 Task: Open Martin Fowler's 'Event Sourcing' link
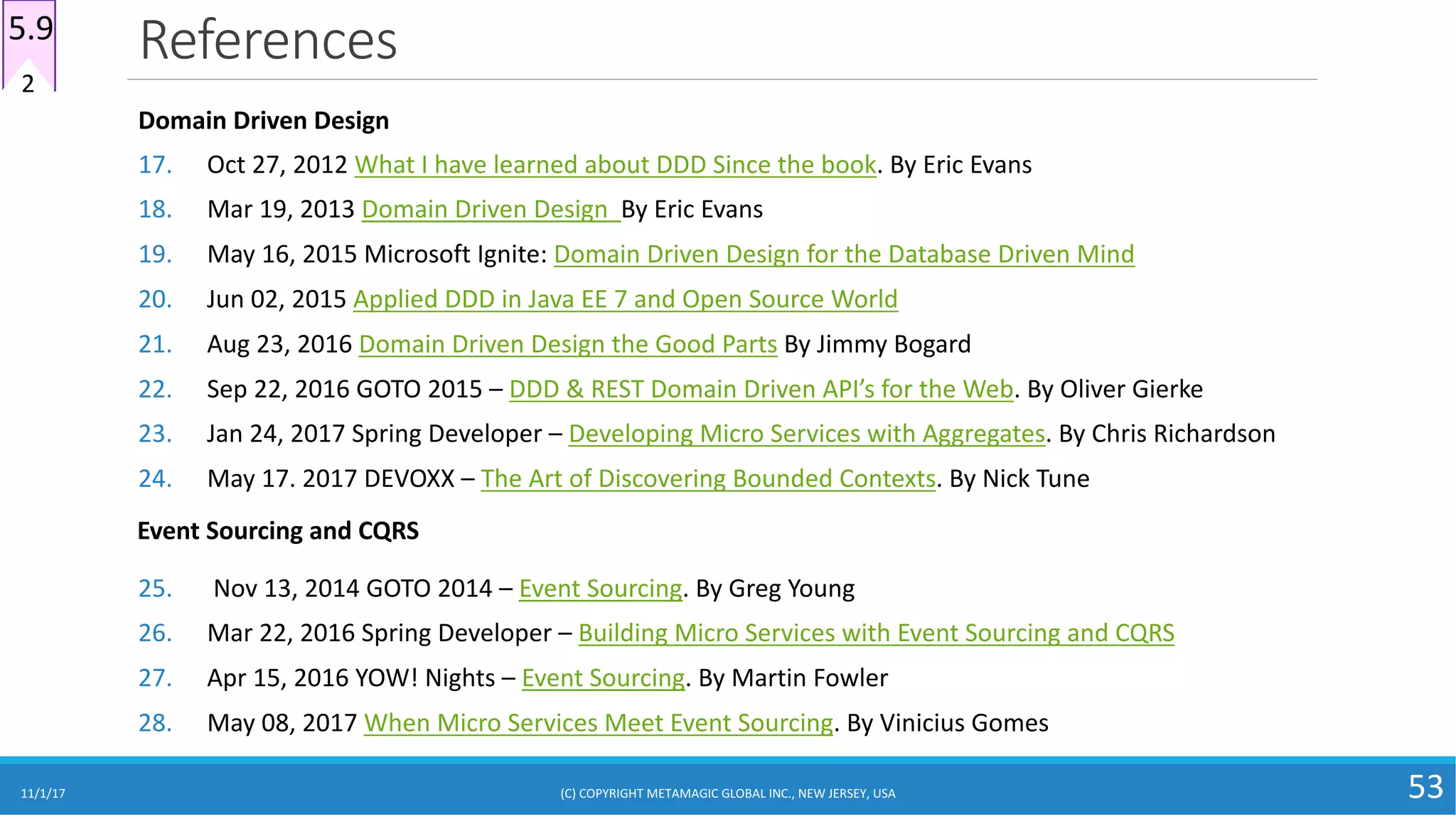pos(604,678)
